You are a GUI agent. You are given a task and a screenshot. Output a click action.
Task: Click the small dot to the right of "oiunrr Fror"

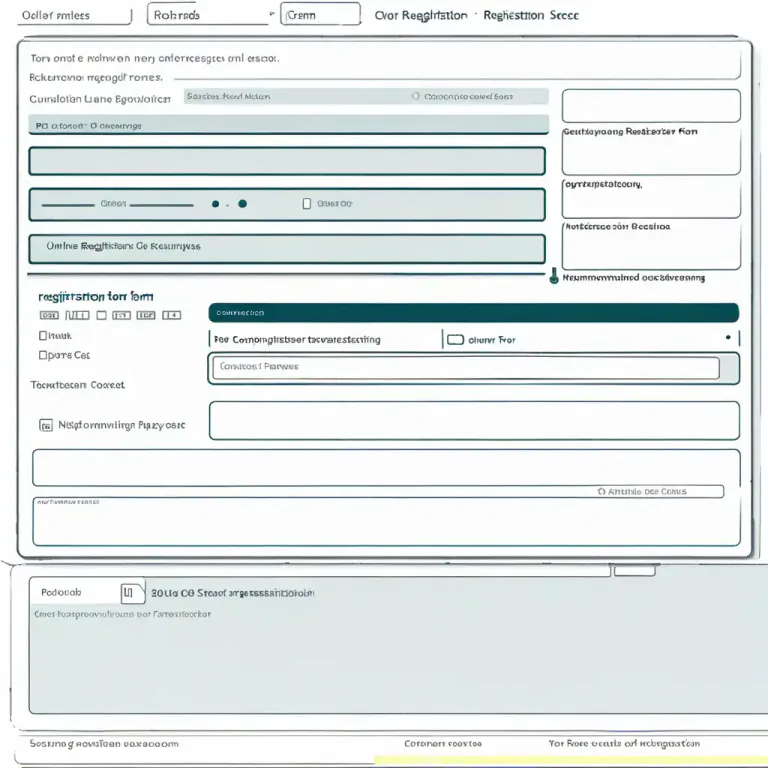point(728,337)
